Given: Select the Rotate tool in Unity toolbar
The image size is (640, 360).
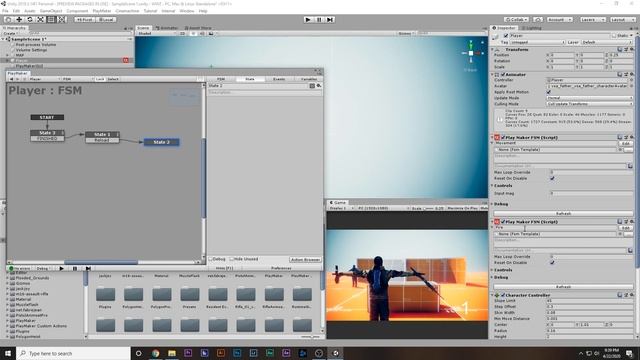Looking at the screenshot, I should [x=29, y=20].
